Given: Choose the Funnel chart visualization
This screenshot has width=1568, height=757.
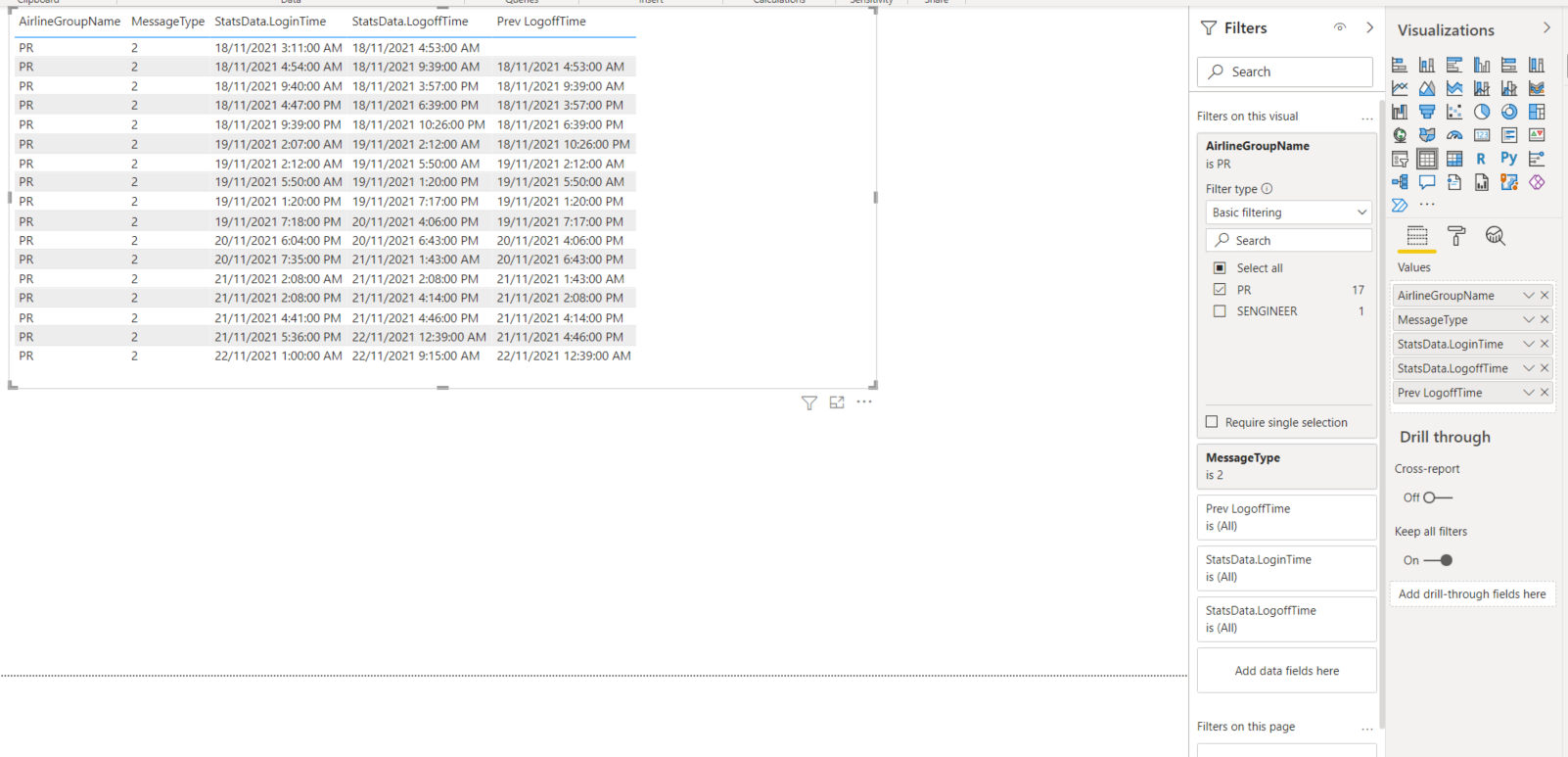Looking at the screenshot, I should point(1427,112).
